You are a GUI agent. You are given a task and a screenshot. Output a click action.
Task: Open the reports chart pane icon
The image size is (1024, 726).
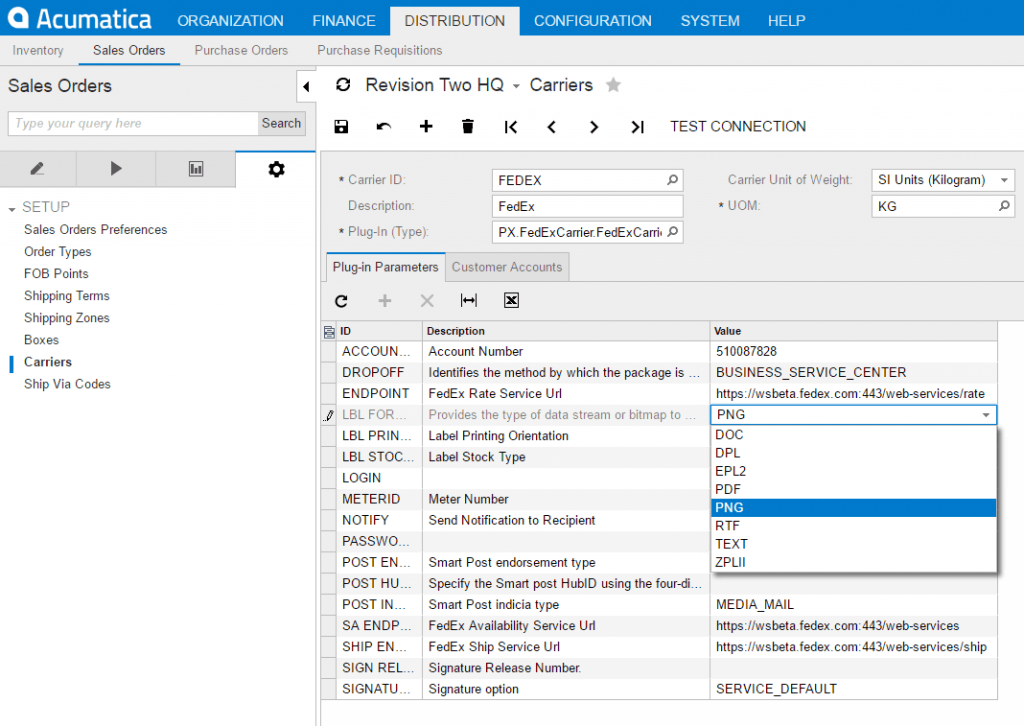point(195,169)
